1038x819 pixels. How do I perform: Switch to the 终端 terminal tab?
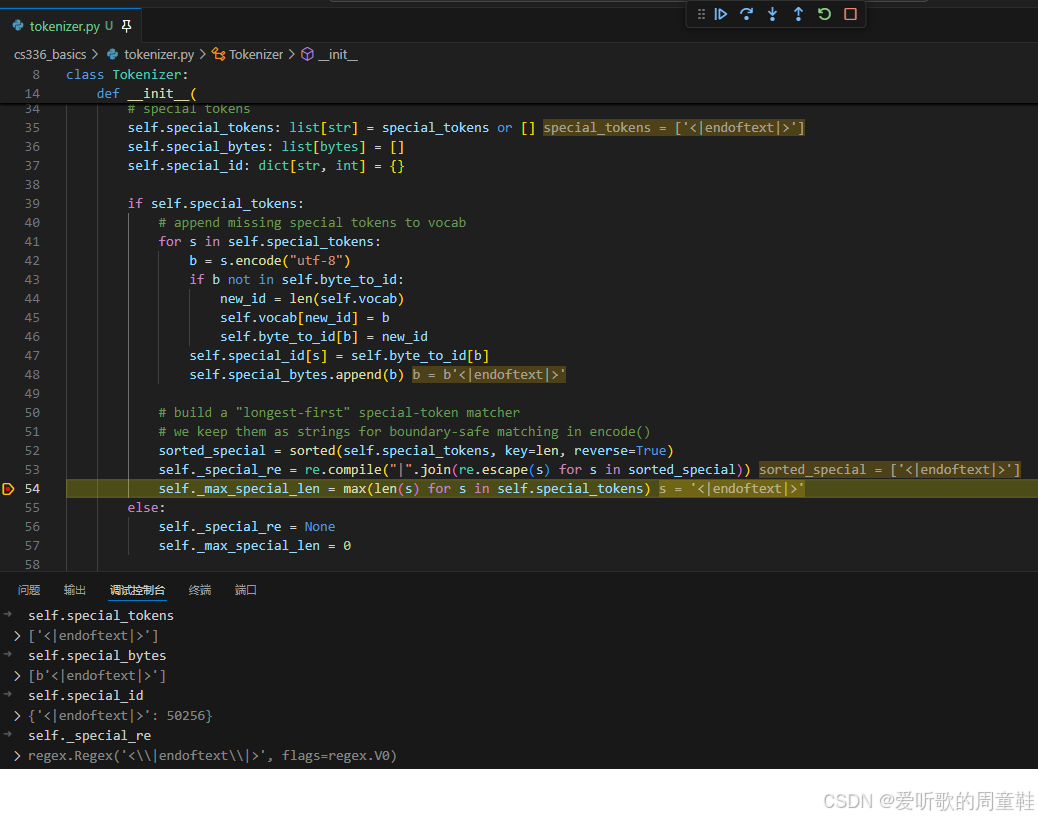(x=199, y=590)
